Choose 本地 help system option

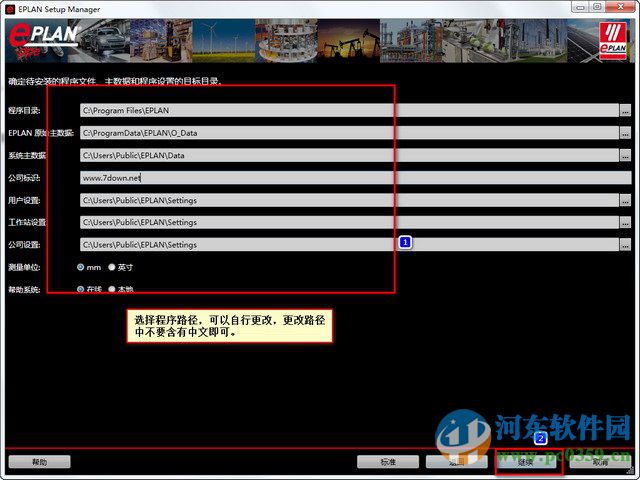click(112, 289)
